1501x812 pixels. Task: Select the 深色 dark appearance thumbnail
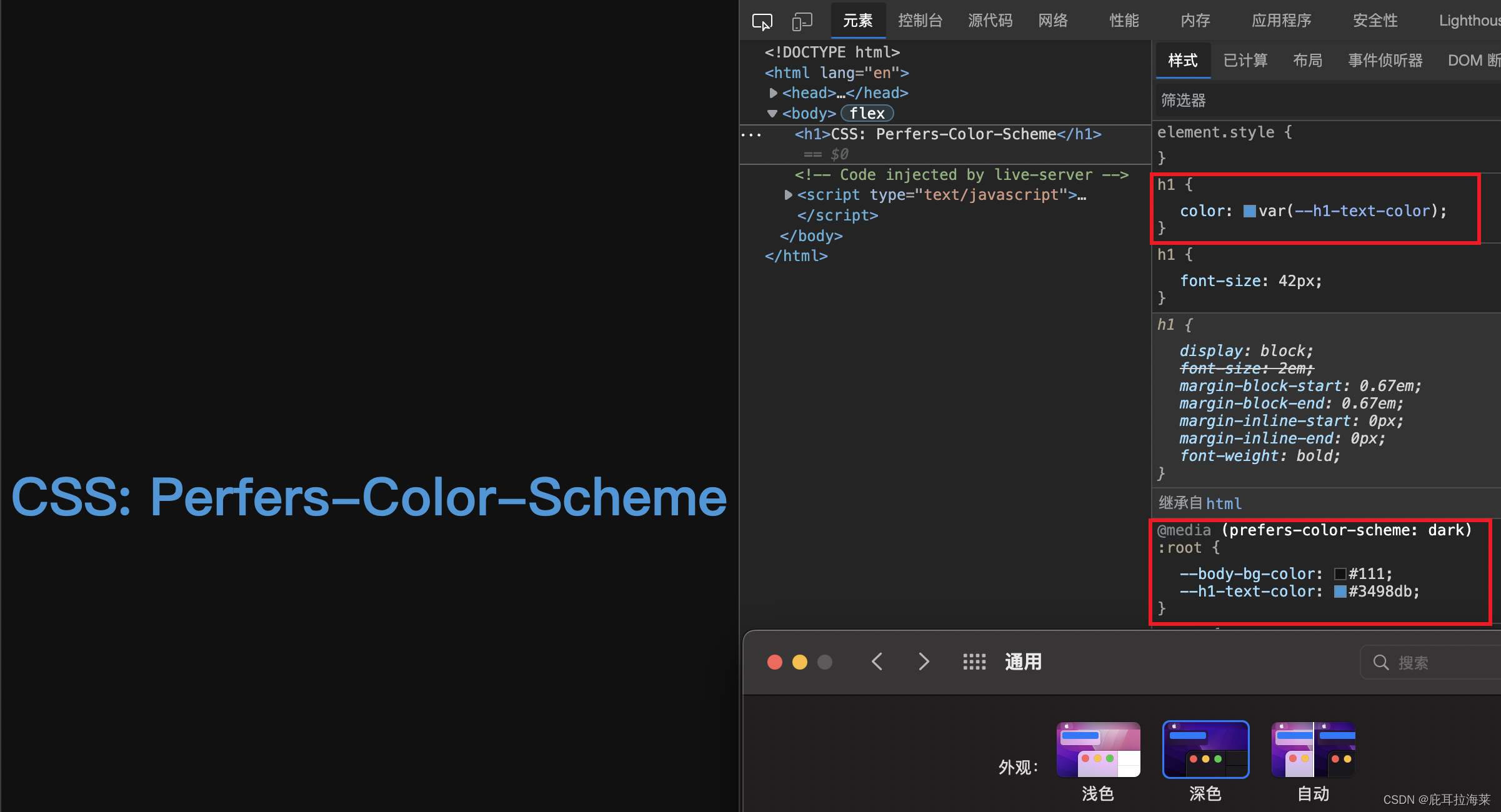(1205, 750)
